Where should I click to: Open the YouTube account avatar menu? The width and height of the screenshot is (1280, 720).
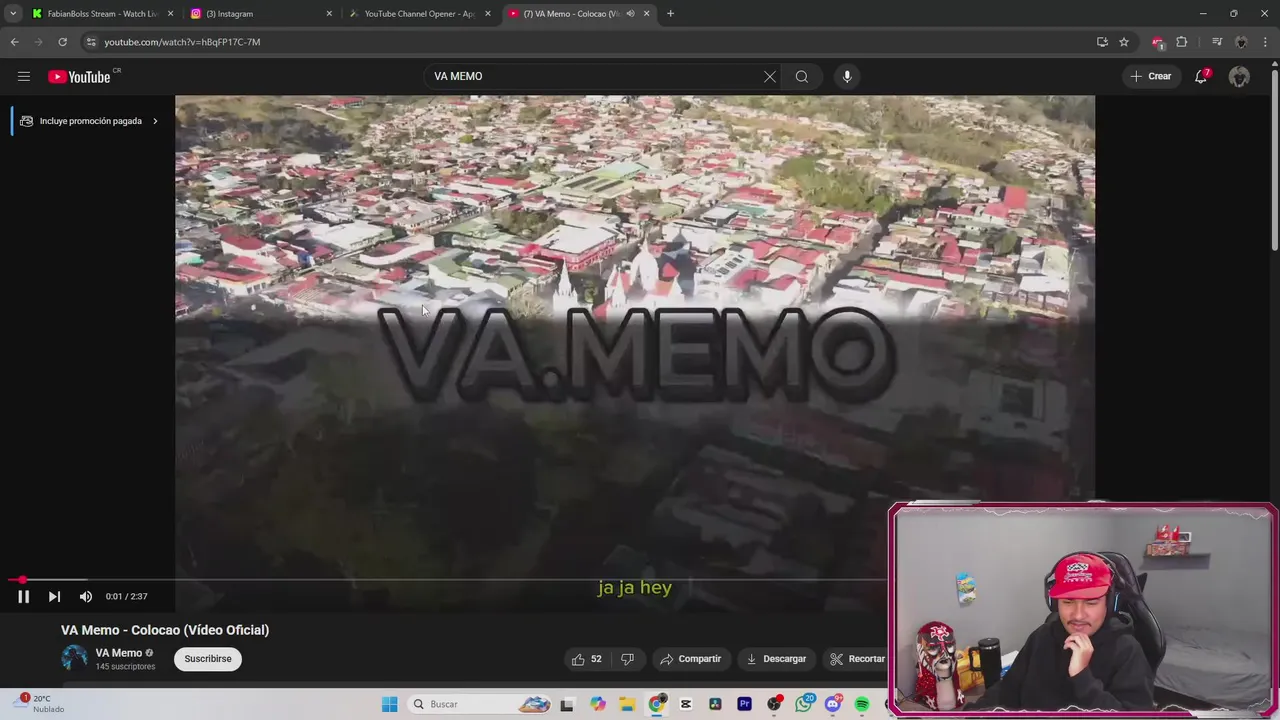1239,76
